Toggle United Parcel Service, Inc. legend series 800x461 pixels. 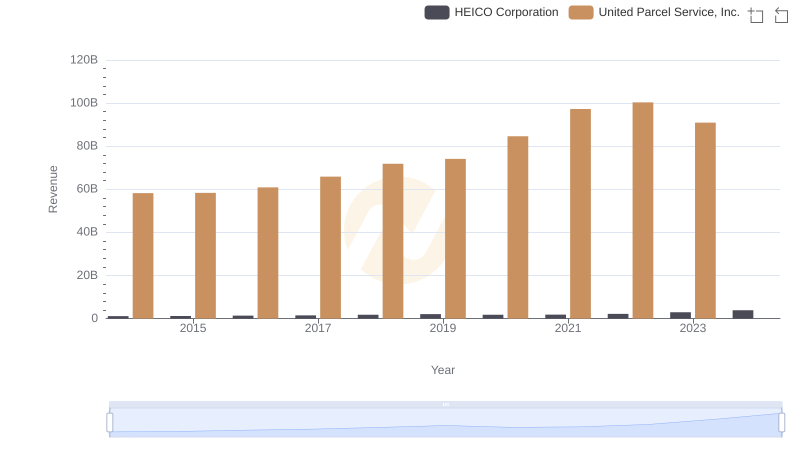click(x=654, y=12)
